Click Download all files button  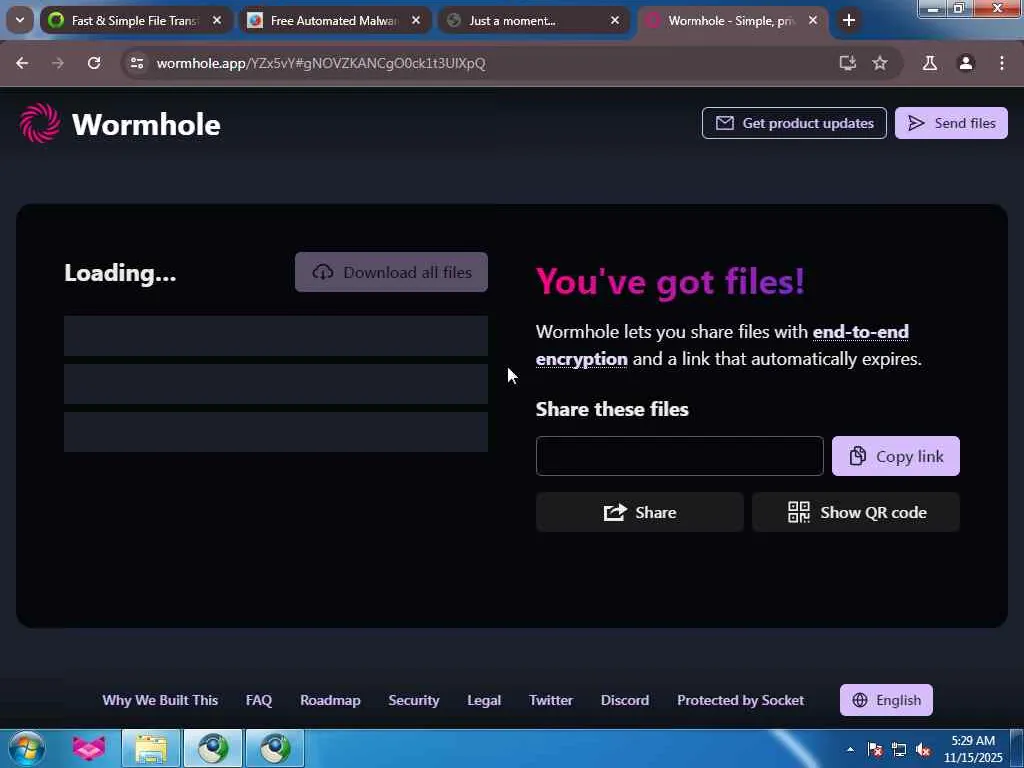coord(391,272)
